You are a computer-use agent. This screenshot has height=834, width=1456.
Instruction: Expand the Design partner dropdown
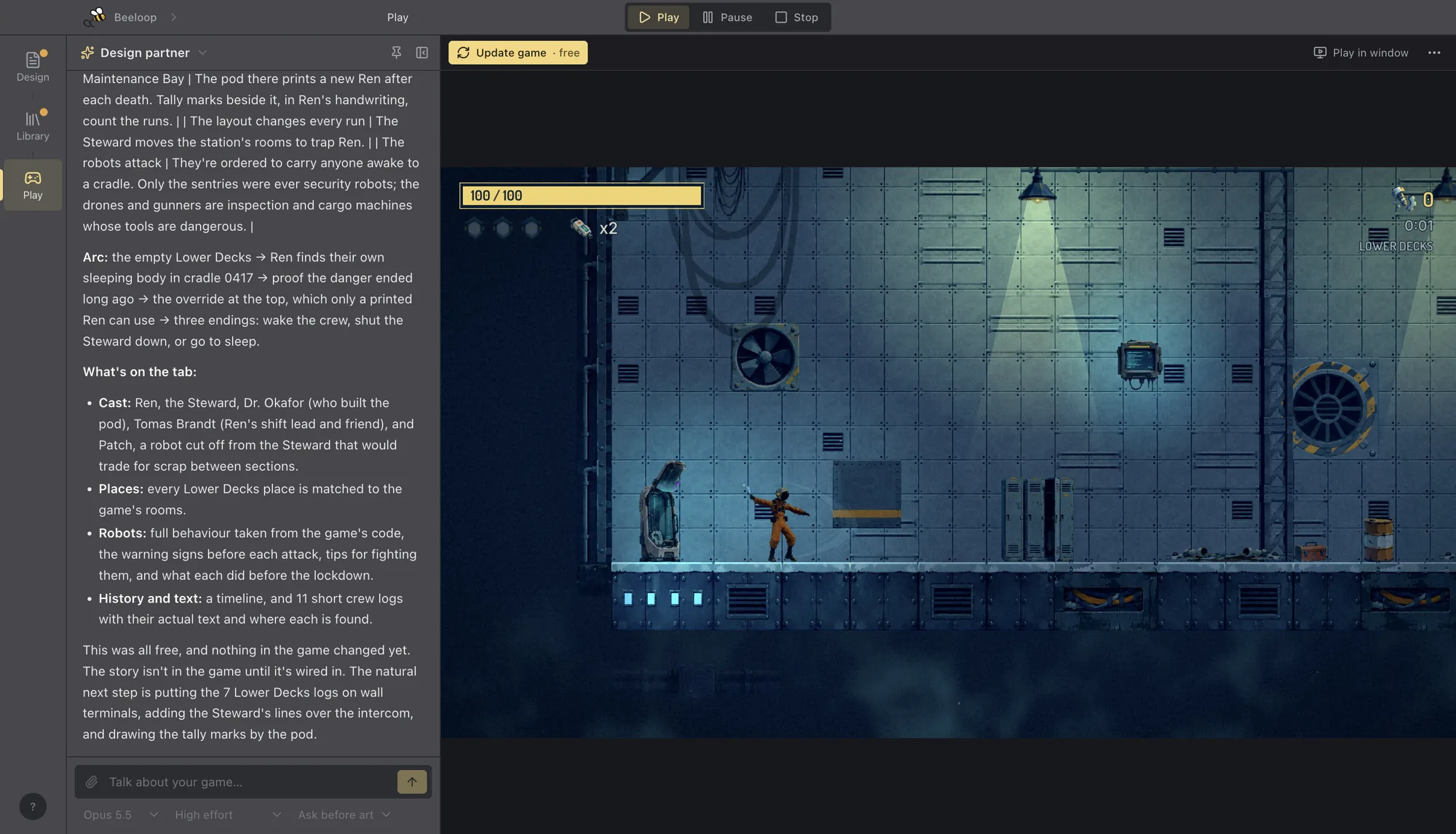pos(203,52)
